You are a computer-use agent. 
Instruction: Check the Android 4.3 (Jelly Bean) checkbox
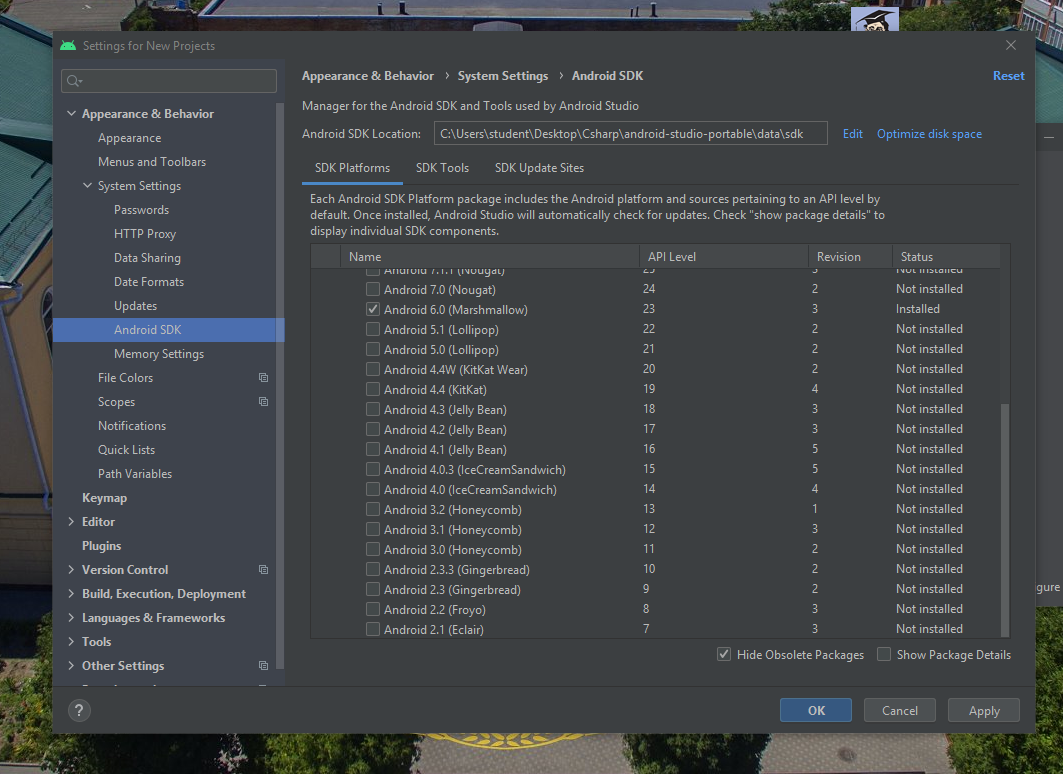(x=373, y=409)
